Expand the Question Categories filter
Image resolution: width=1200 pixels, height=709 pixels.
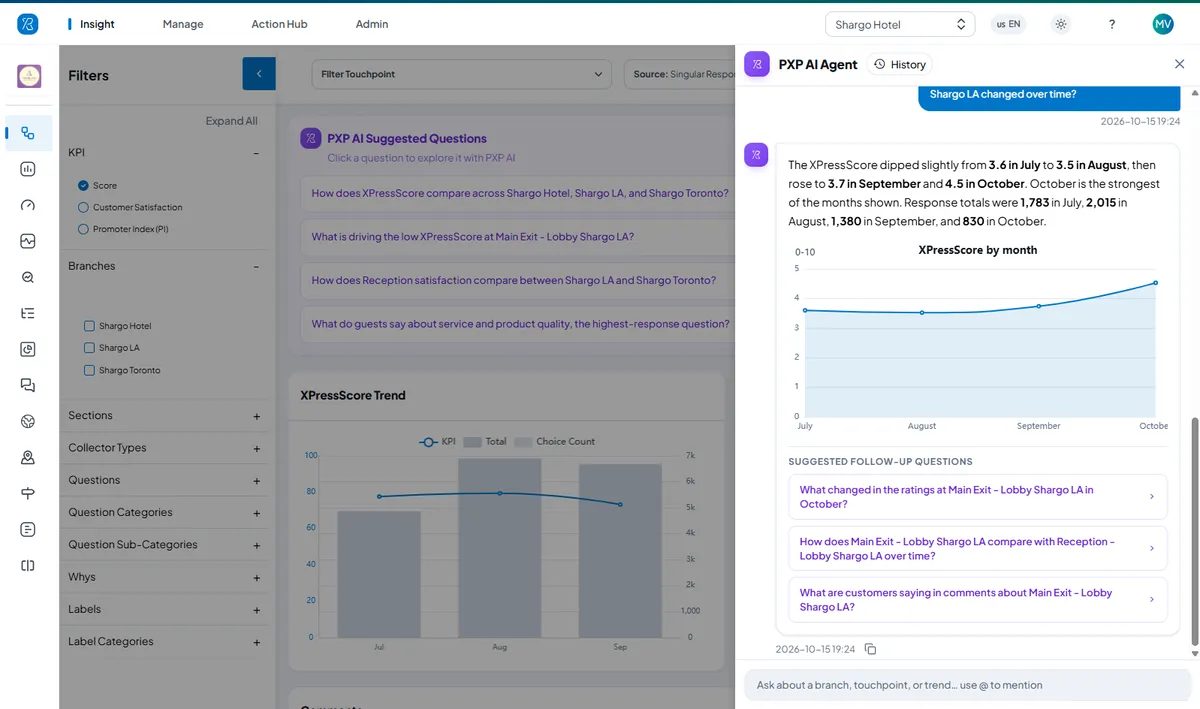[x=257, y=513]
